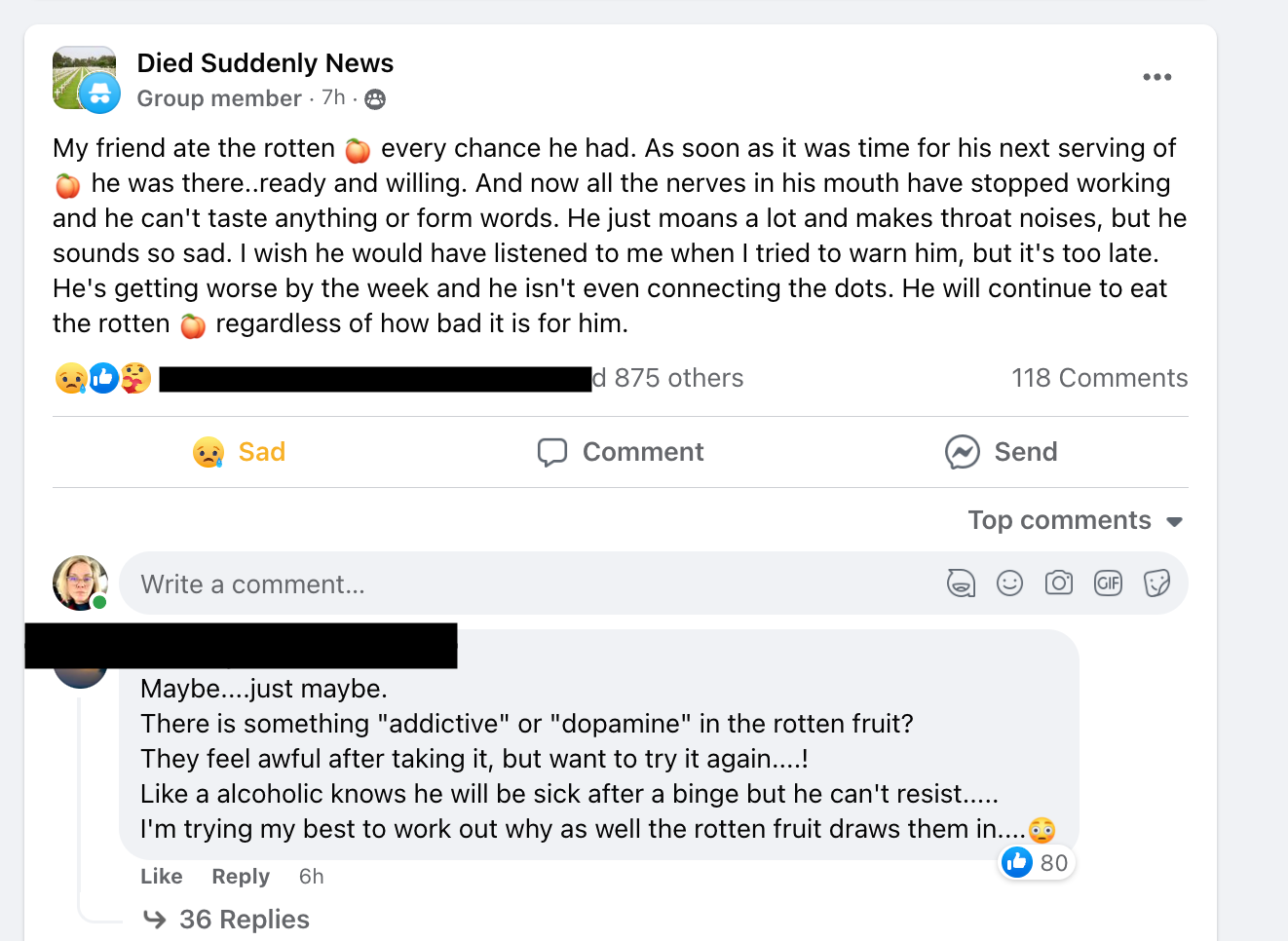Open the GIF picker in comment box
Viewport: 1288px width, 941px height.
(x=1108, y=583)
